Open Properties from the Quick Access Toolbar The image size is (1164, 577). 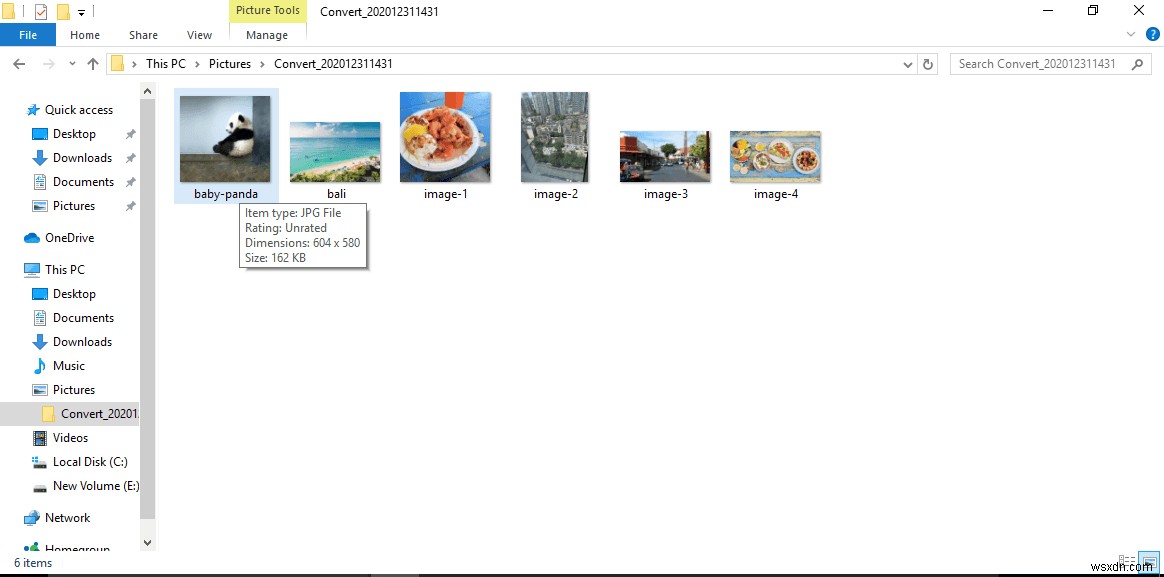pyautogui.click(x=40, y=11)
